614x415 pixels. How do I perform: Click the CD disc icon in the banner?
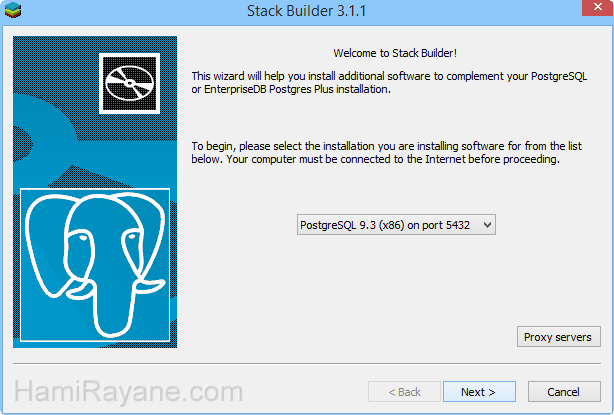129,83
